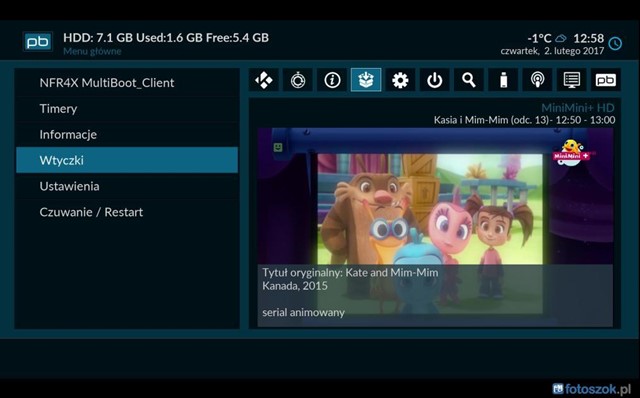Select the USB stick icon
The image size is (640, 398).
(503, 80)
